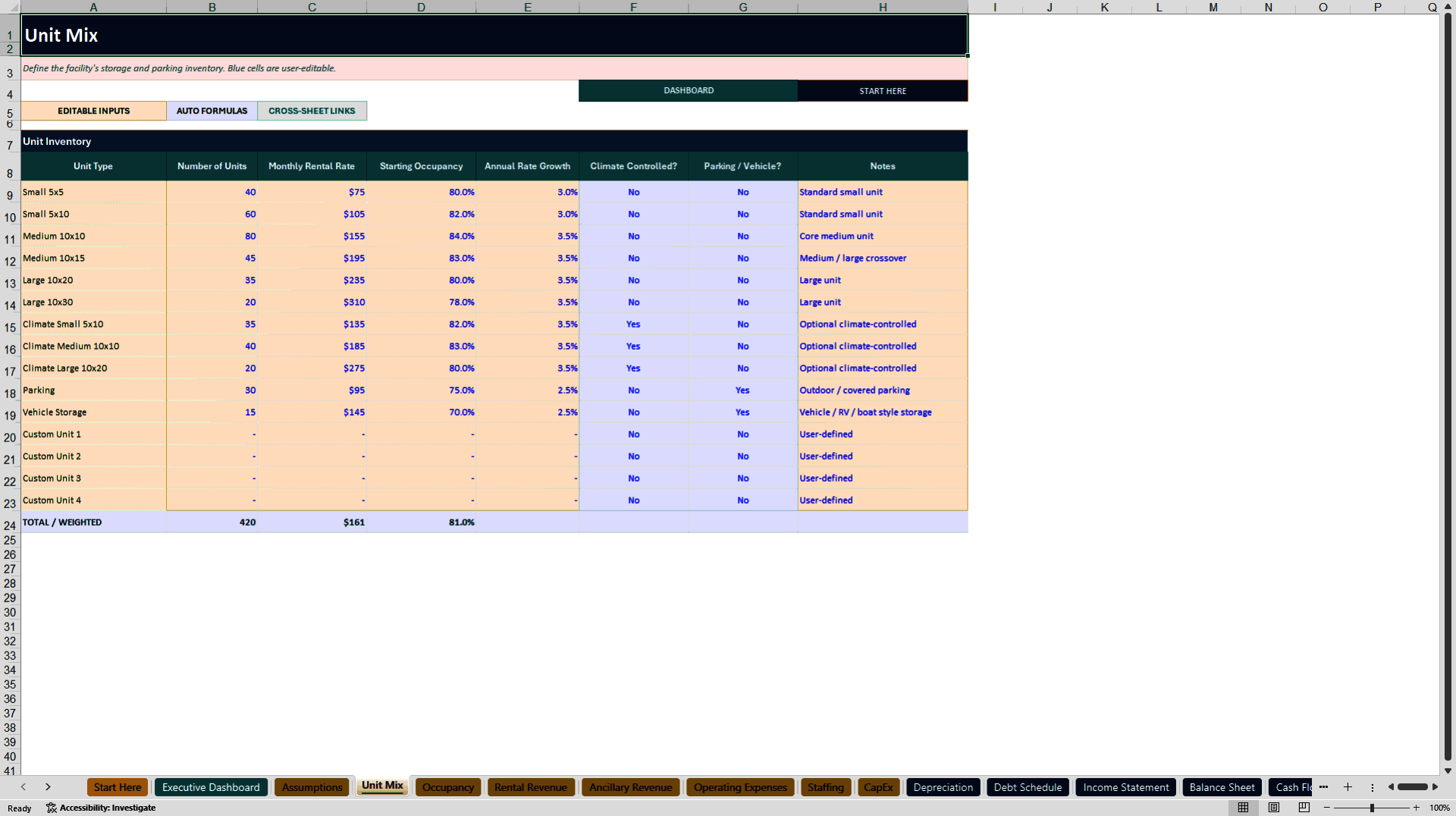This screenshot has height=816, width=1456.
Task: Select Large 10x30 starting occupancy 78.0%
Action: point(422,302)
